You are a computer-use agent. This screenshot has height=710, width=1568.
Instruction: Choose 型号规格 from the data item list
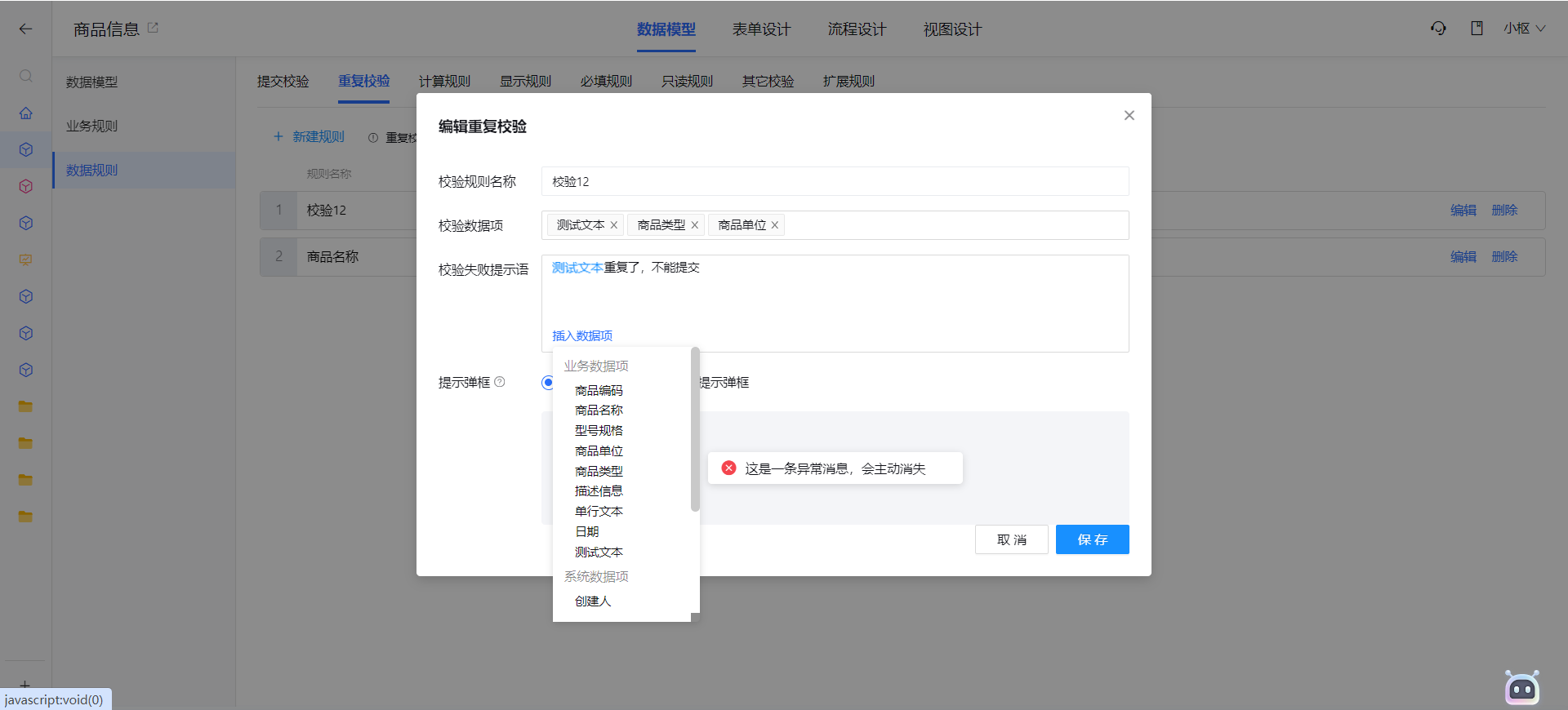(599, 431)
